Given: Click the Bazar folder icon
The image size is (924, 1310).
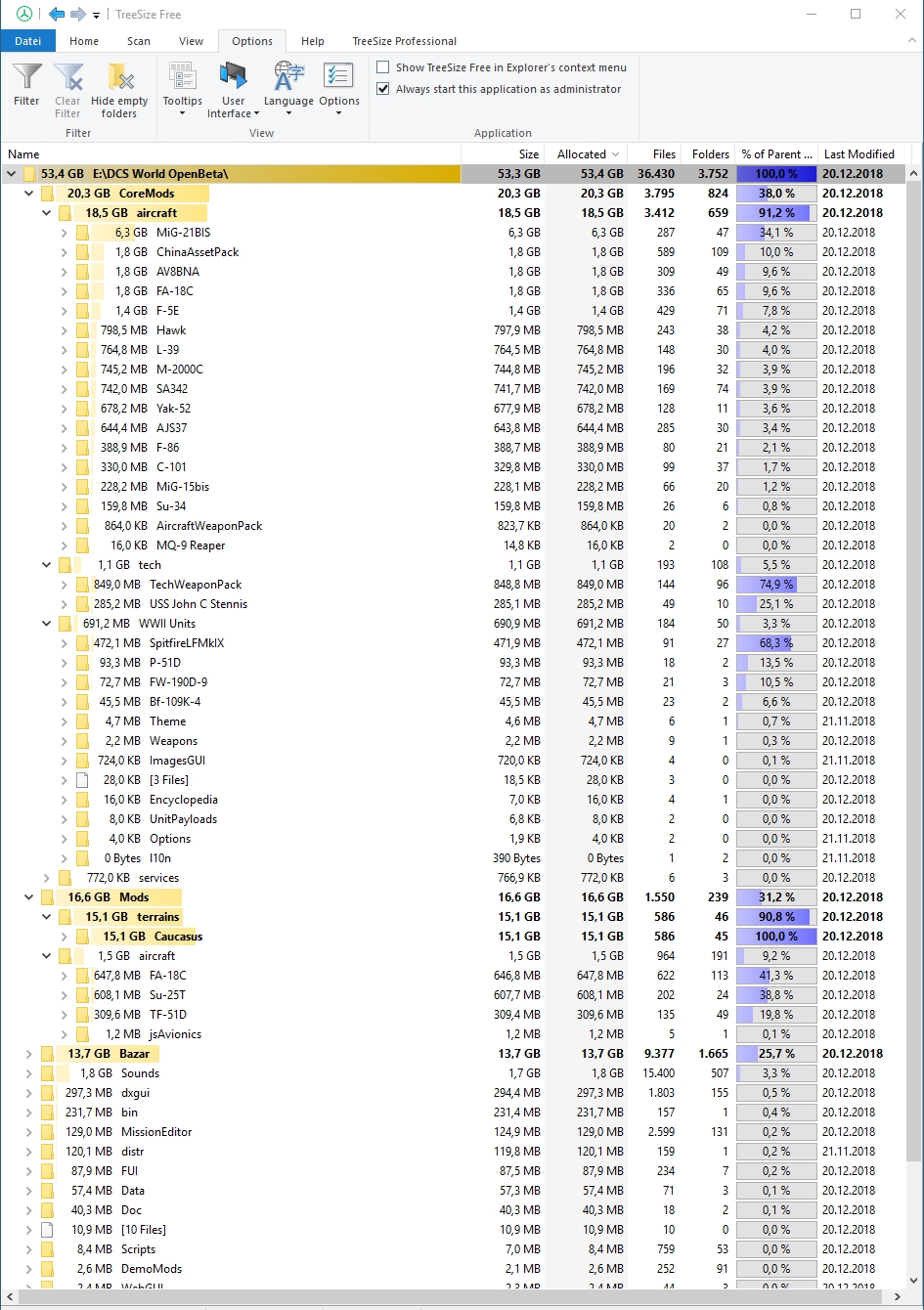Looking at the screenshot, I should pos(47,1054).
